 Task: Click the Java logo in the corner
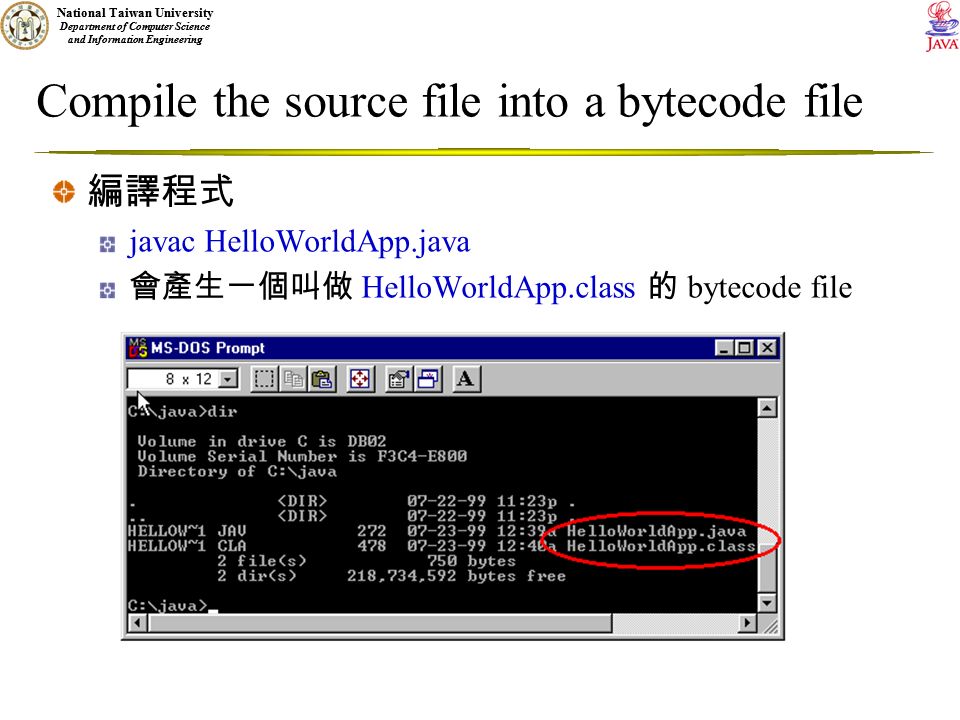pyautogui.click(x=942, y=26)
